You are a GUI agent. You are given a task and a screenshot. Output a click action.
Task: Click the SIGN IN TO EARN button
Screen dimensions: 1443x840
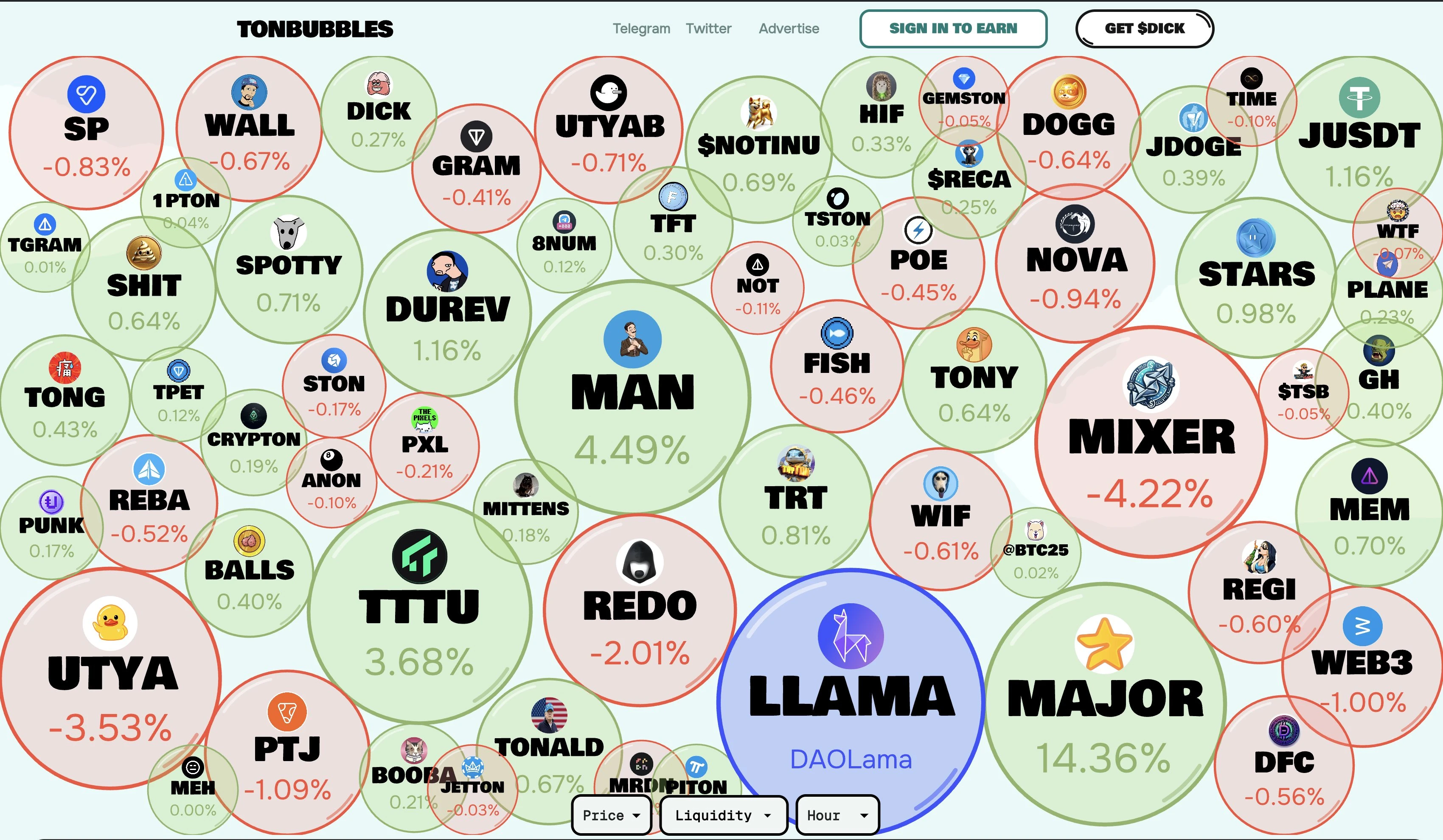[953, 28]
